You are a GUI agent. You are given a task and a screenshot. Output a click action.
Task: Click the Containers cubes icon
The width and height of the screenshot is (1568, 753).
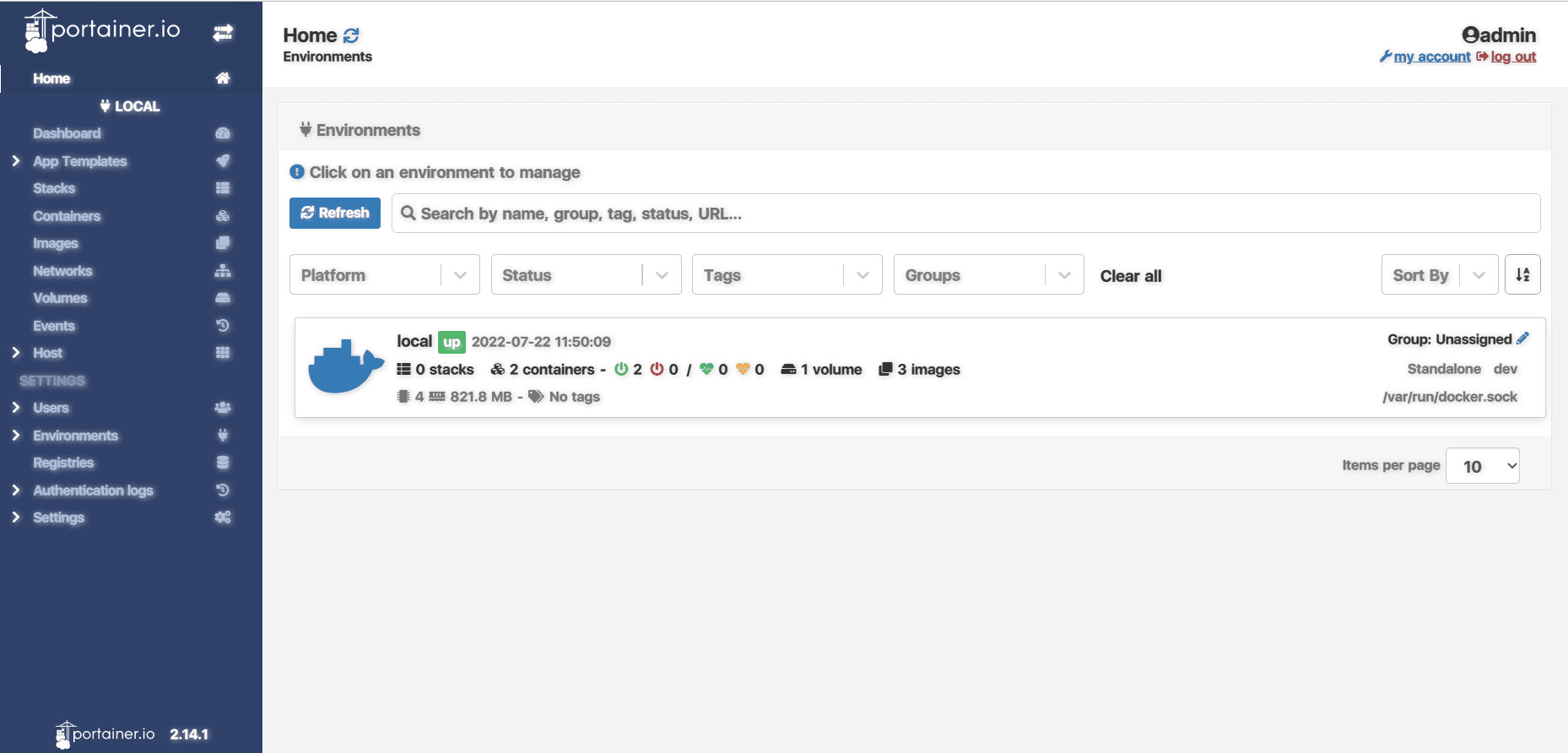click(223, 216)
